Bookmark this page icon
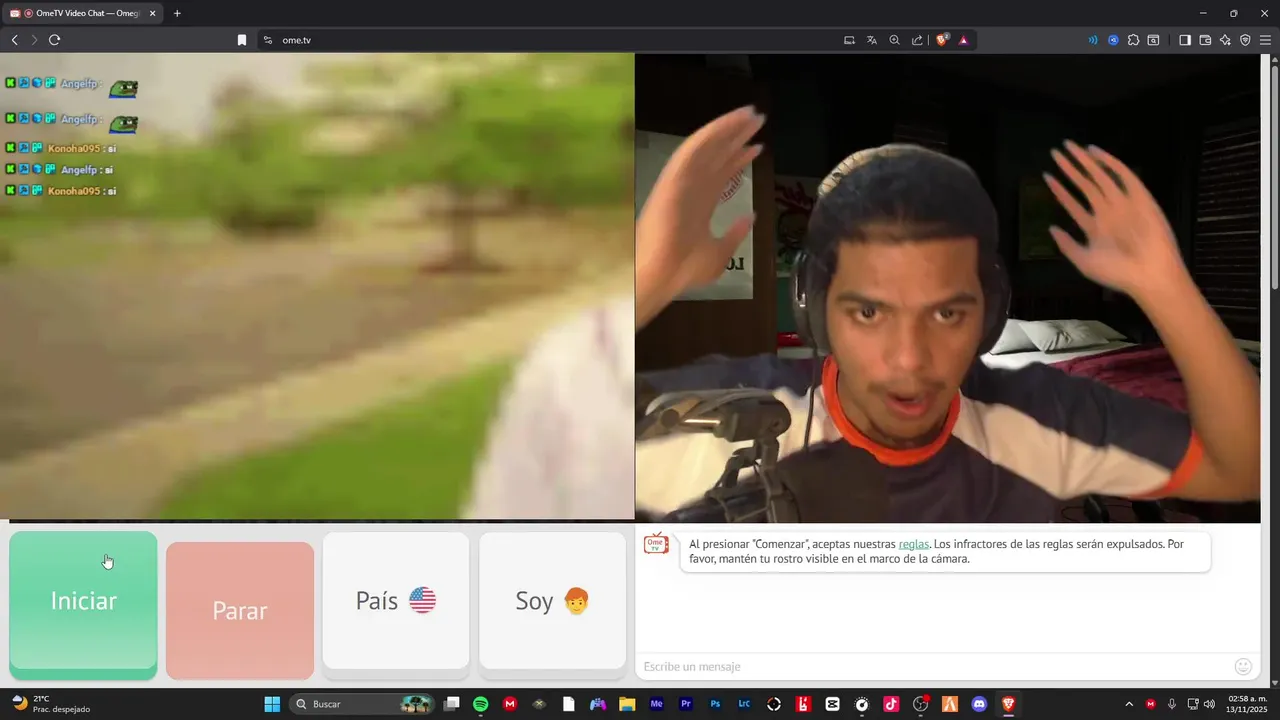1280x720 pixels. click(x=241, y=40)
